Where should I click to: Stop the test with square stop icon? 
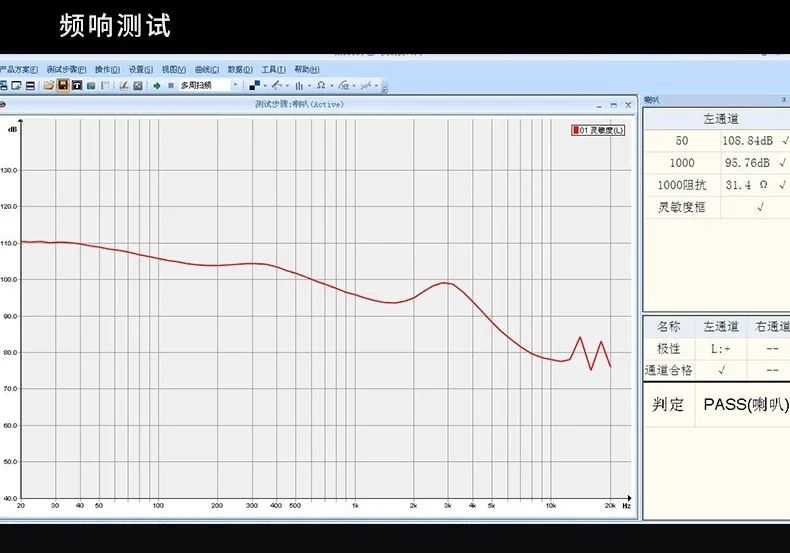click(x=171, y=86)
